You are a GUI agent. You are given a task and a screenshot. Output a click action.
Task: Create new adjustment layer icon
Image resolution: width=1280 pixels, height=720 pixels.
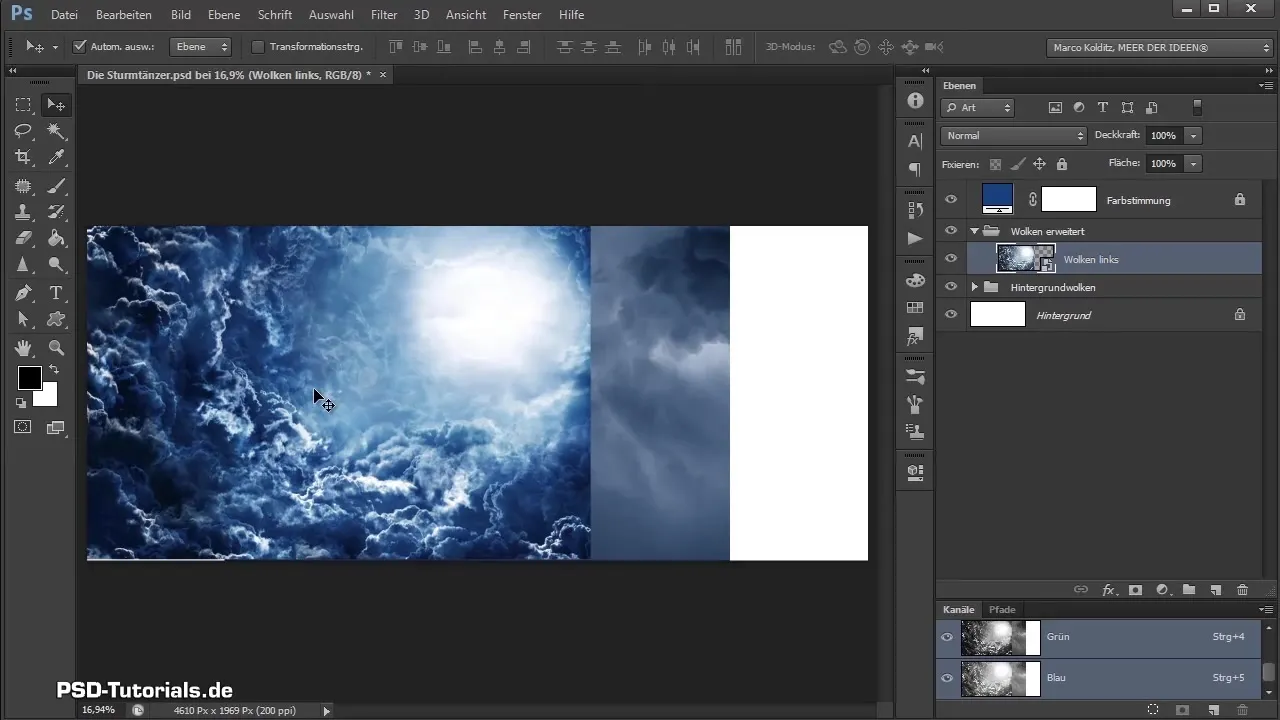[x=1162, y=590]
